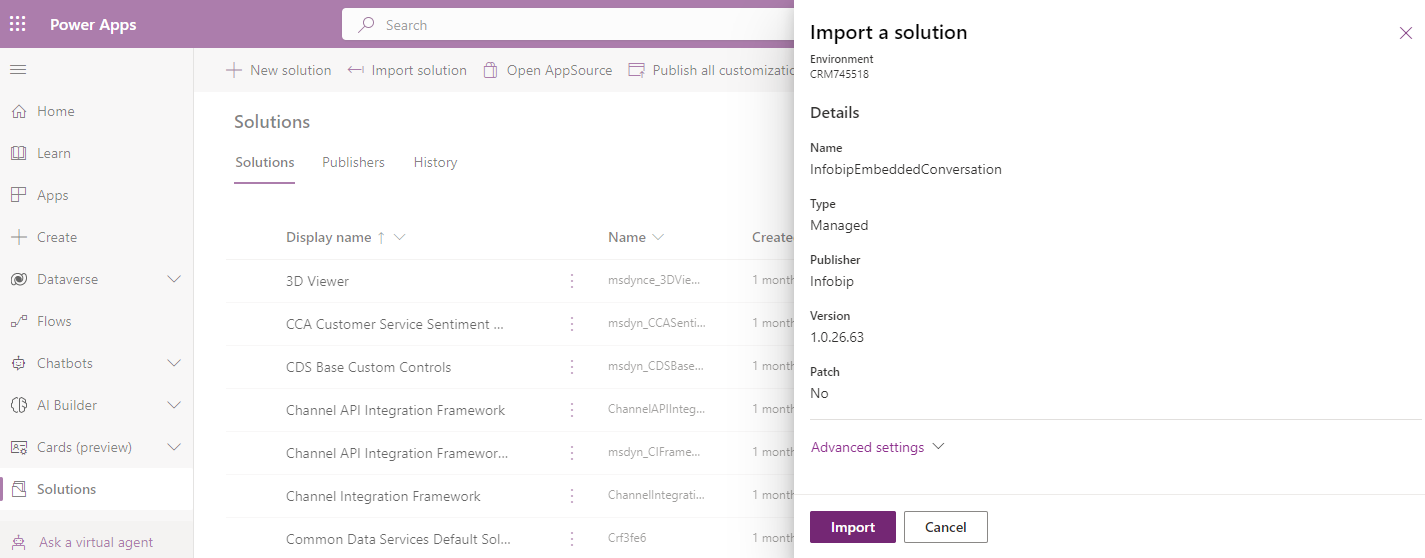Open the Learn page icon
The image size is (1425, 558).
pos(18,153)
